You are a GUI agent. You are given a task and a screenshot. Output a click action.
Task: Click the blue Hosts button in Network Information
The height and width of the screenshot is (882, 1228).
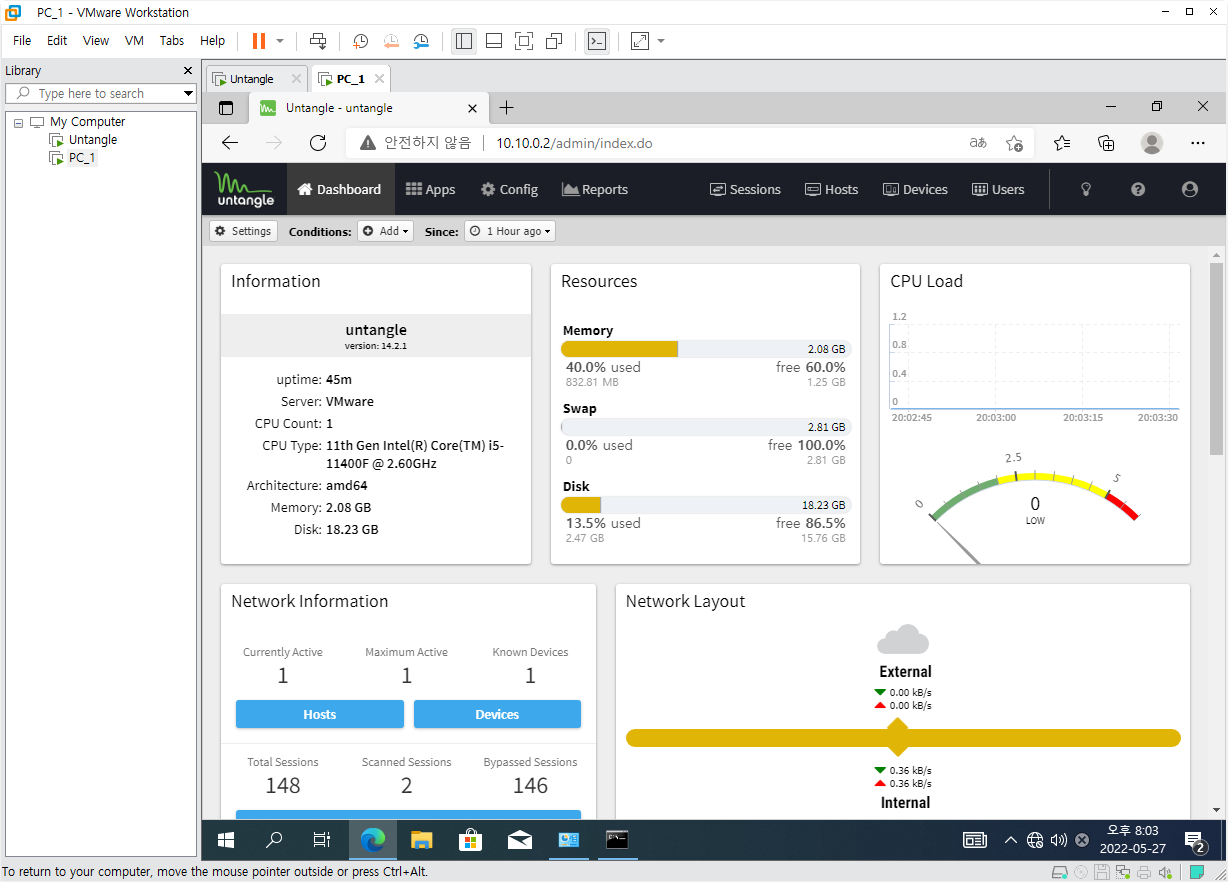[320, 714]
